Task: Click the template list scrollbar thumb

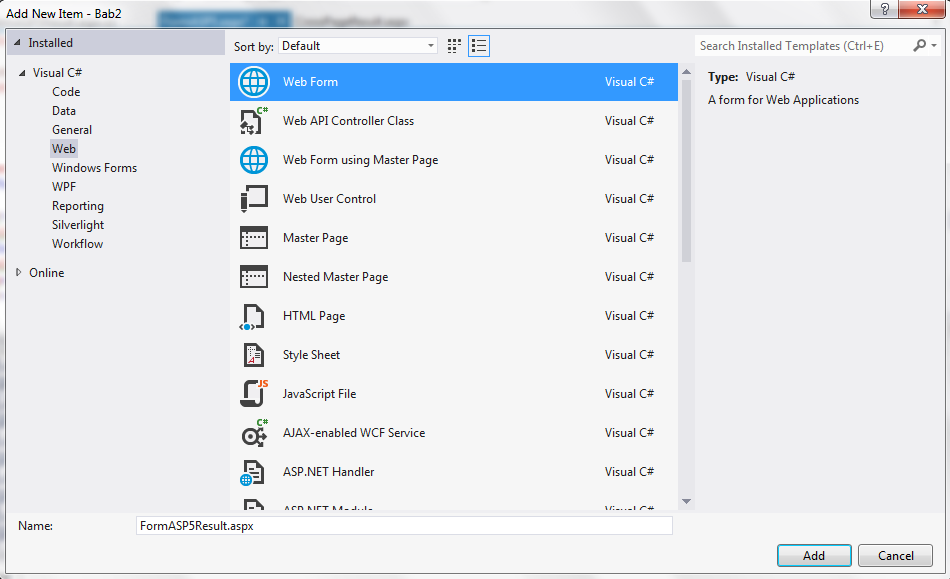Action: tap(686, 171)
